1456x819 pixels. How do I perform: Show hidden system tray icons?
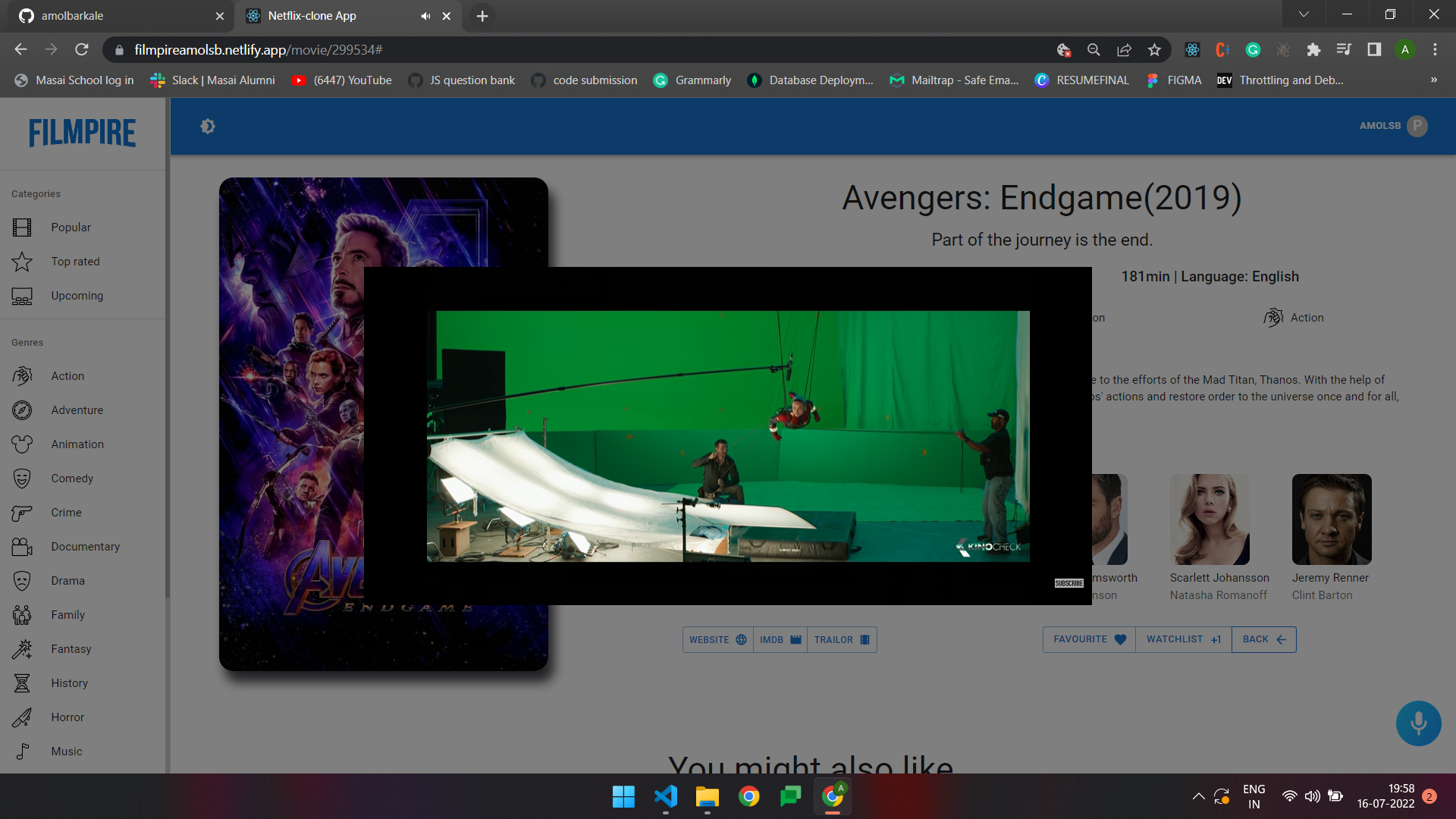pos(1198,796)
